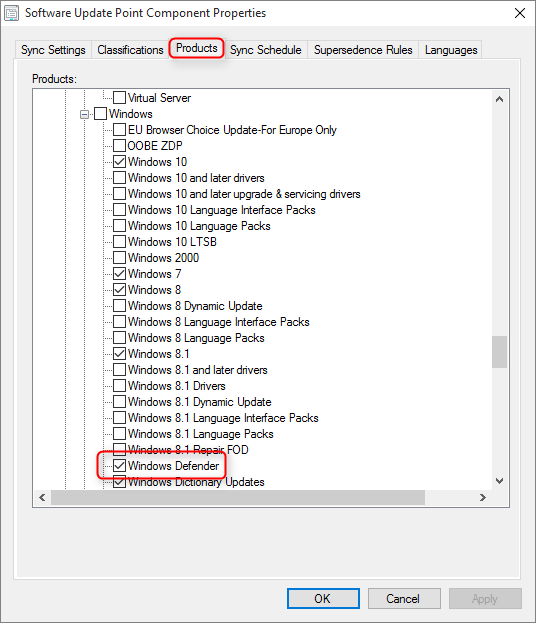Click the horizontal scrollbar right arrow

tap(482, 497)
